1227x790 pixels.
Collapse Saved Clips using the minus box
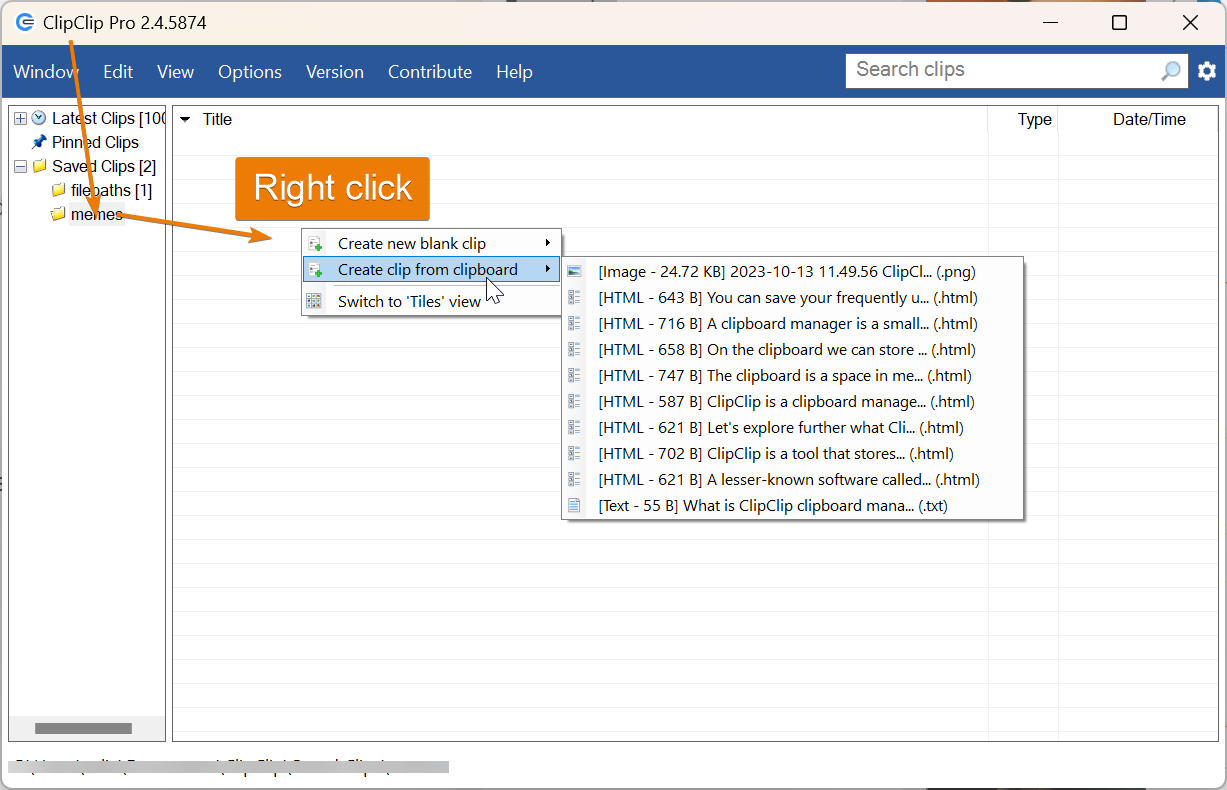coord(20,166)
